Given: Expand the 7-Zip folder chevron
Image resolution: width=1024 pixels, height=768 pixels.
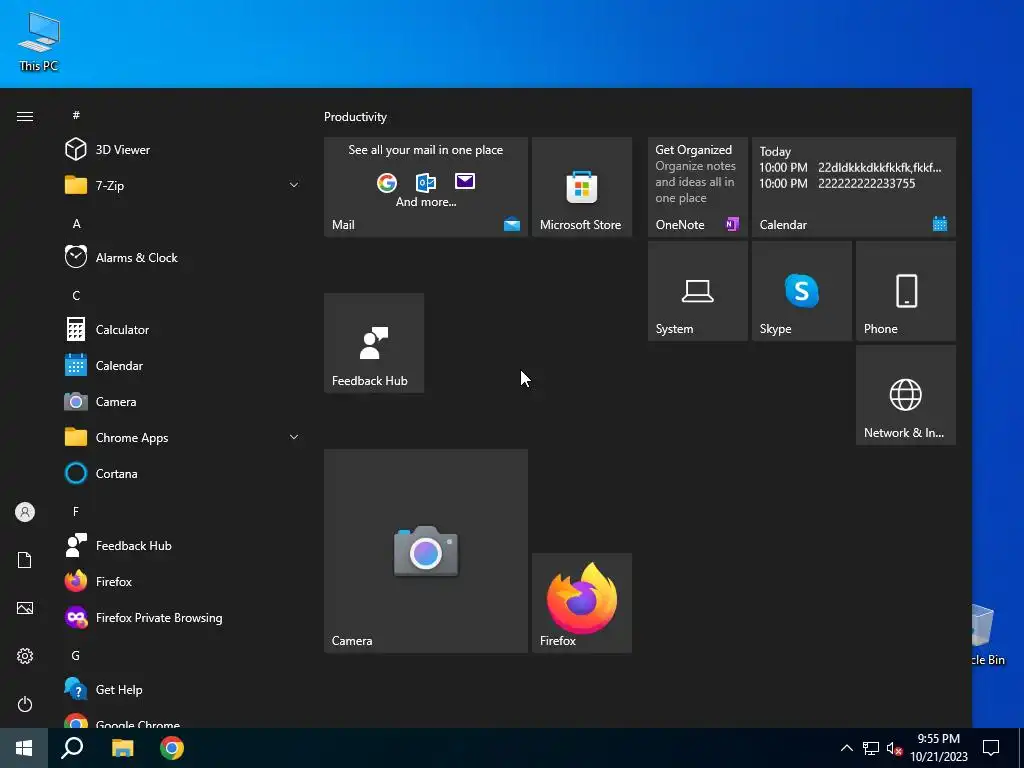Looking at the screenshot, I should [x=294, y=185].
